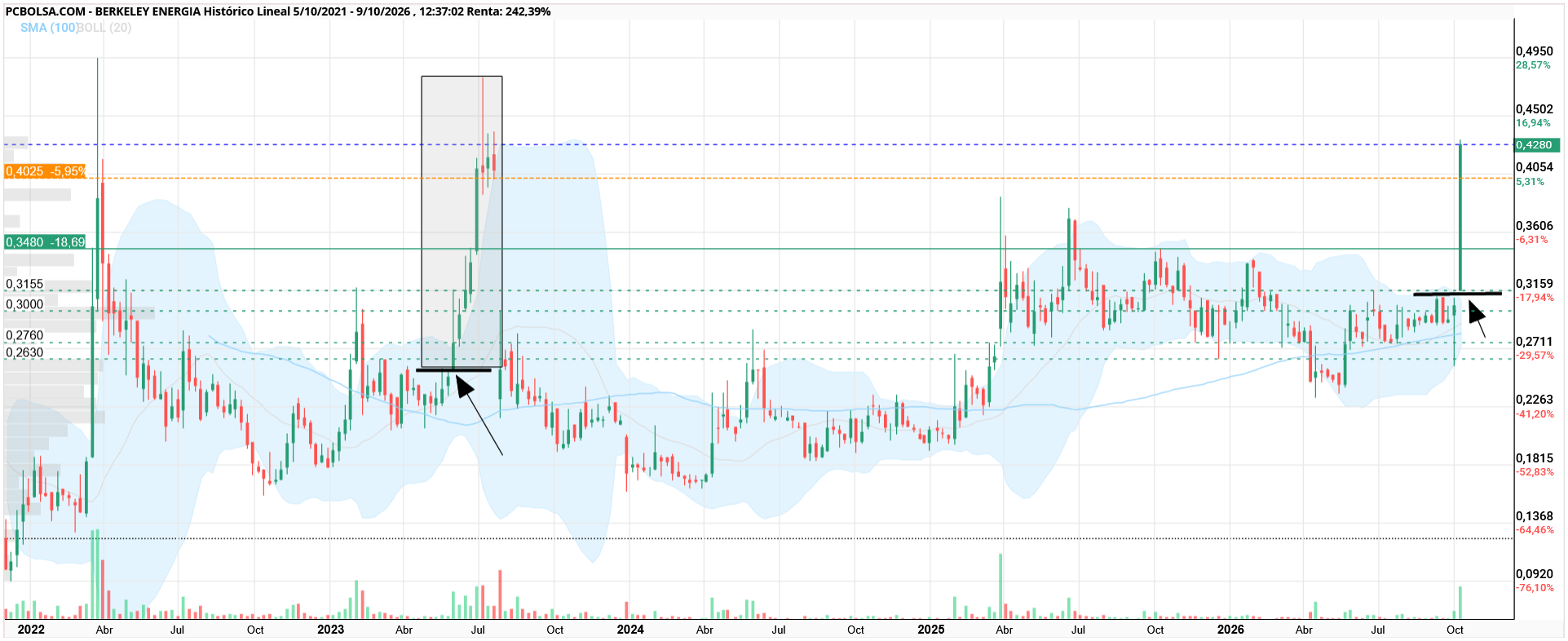Click the 2022 year label on time axis
Screen dimensions: 1568x641
coord(31,630)
